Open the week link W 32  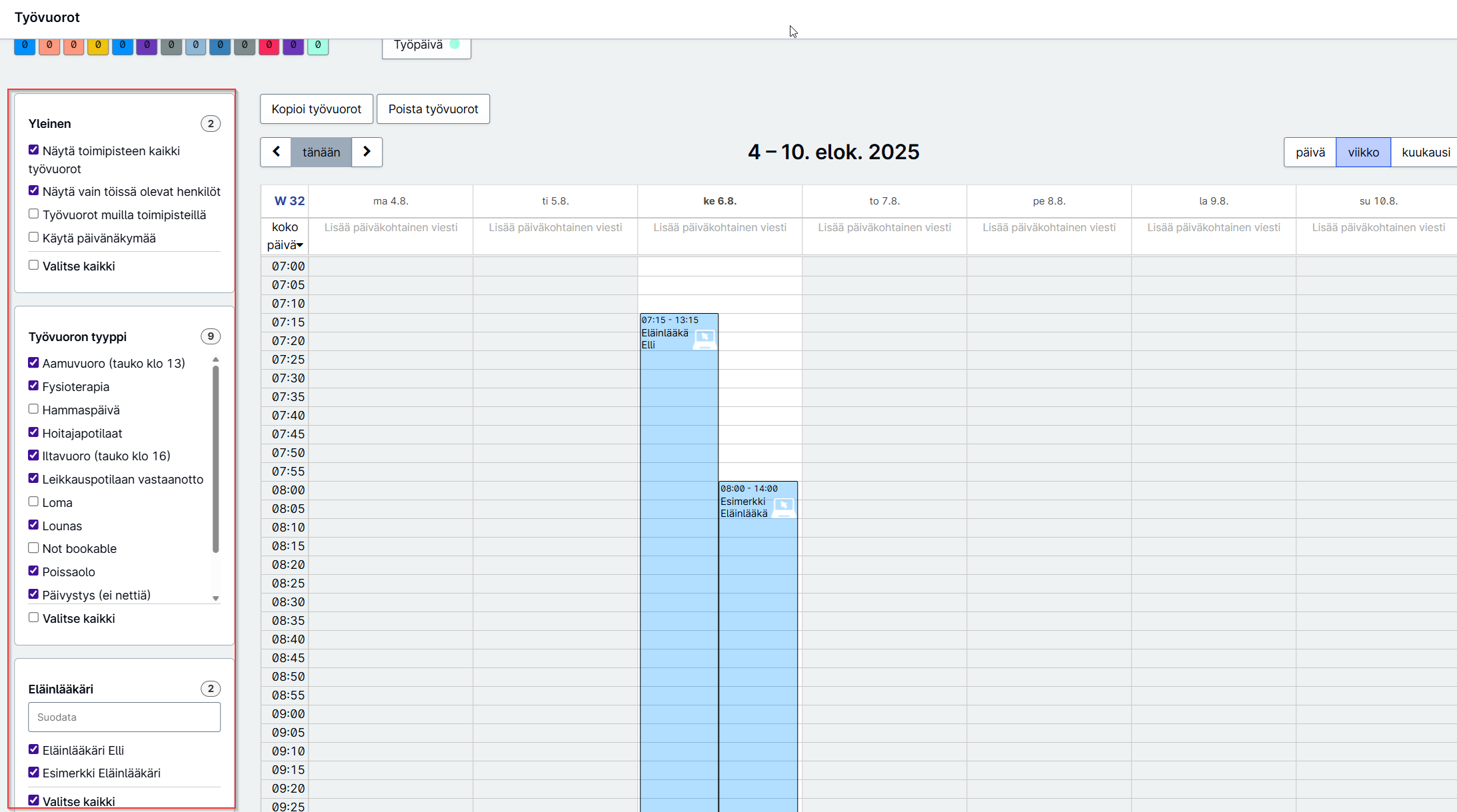289,201
